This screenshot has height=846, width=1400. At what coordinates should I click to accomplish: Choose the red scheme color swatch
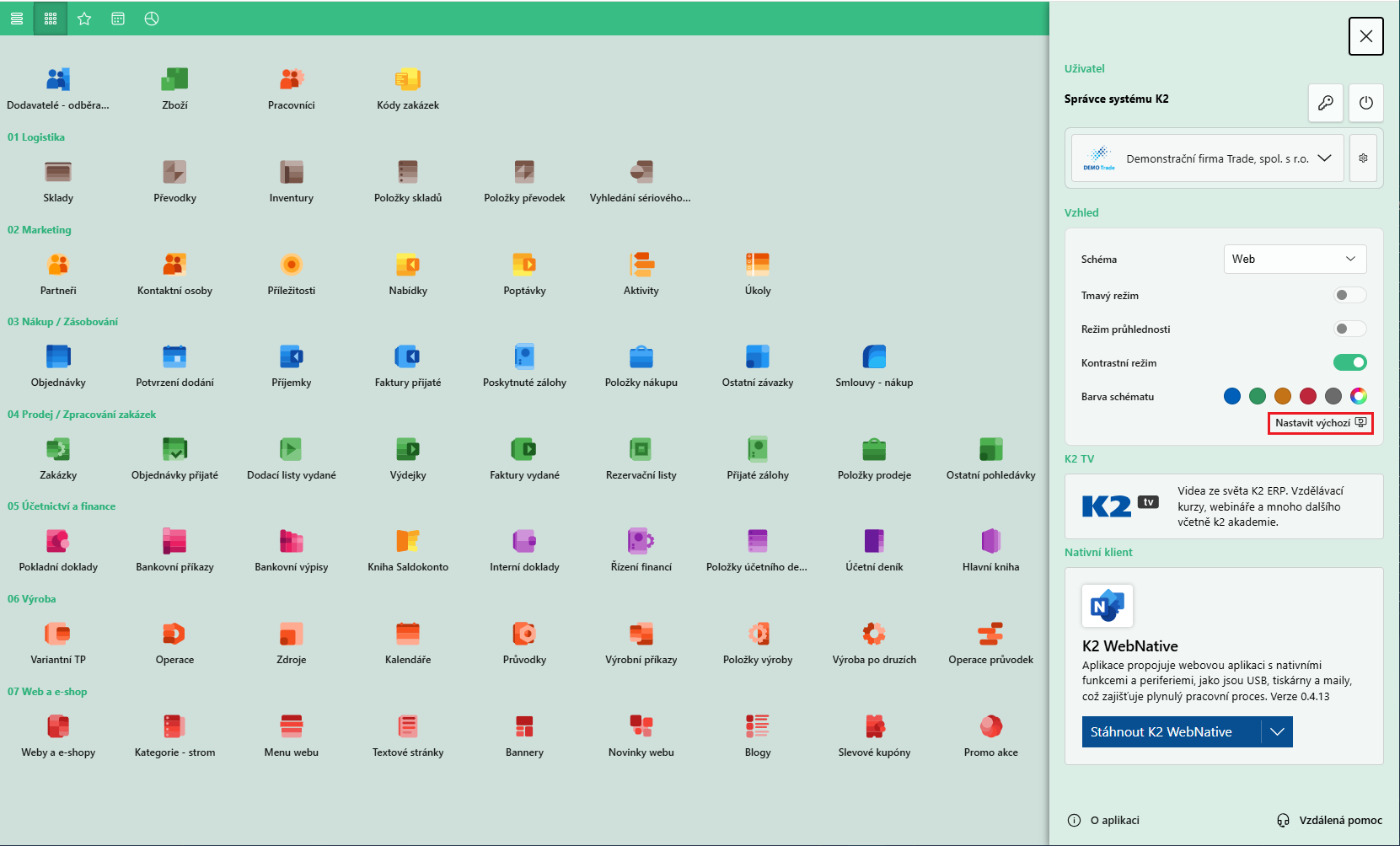point(1308,396)
